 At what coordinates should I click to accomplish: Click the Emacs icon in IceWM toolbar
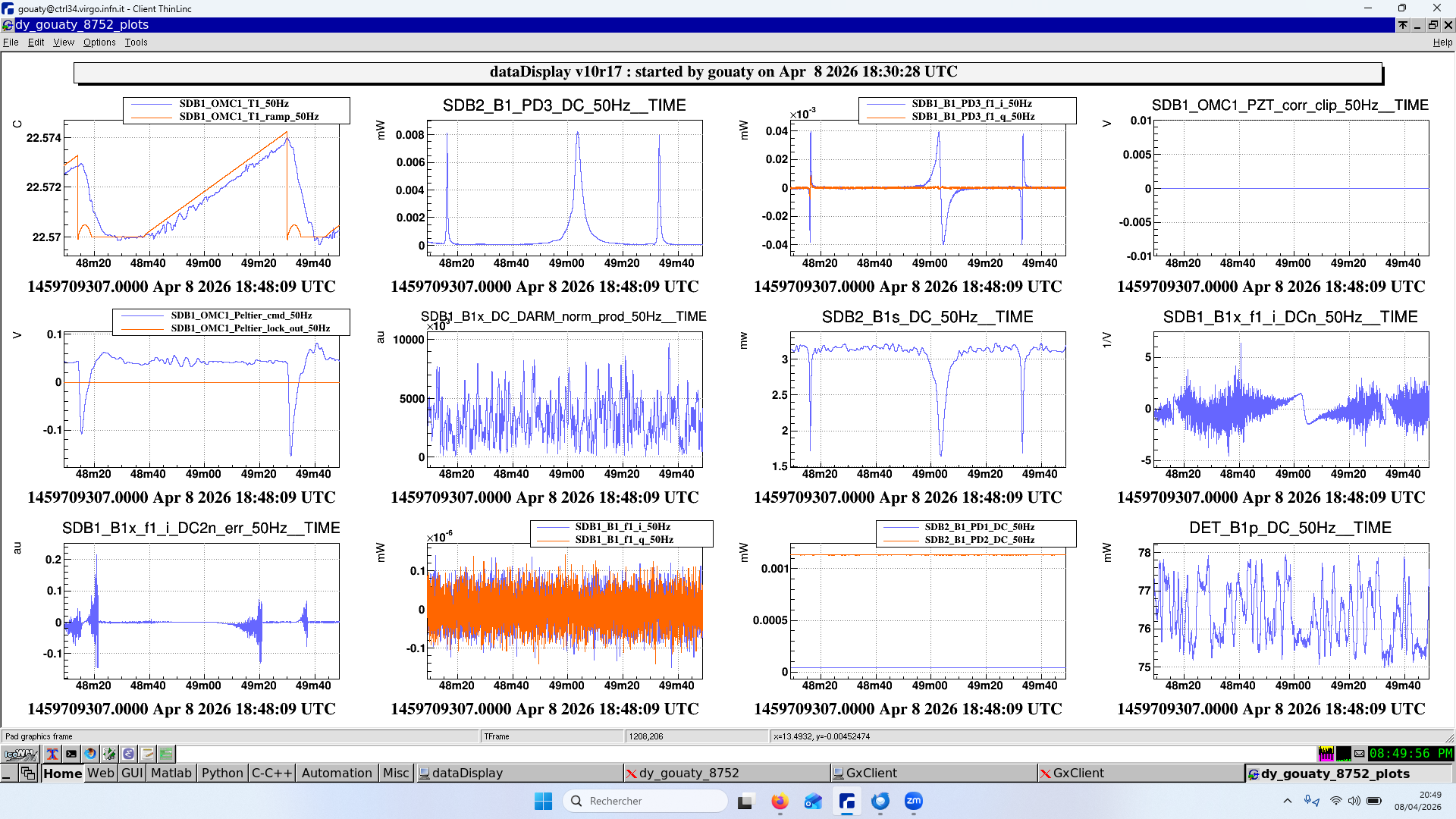[128, 754]
